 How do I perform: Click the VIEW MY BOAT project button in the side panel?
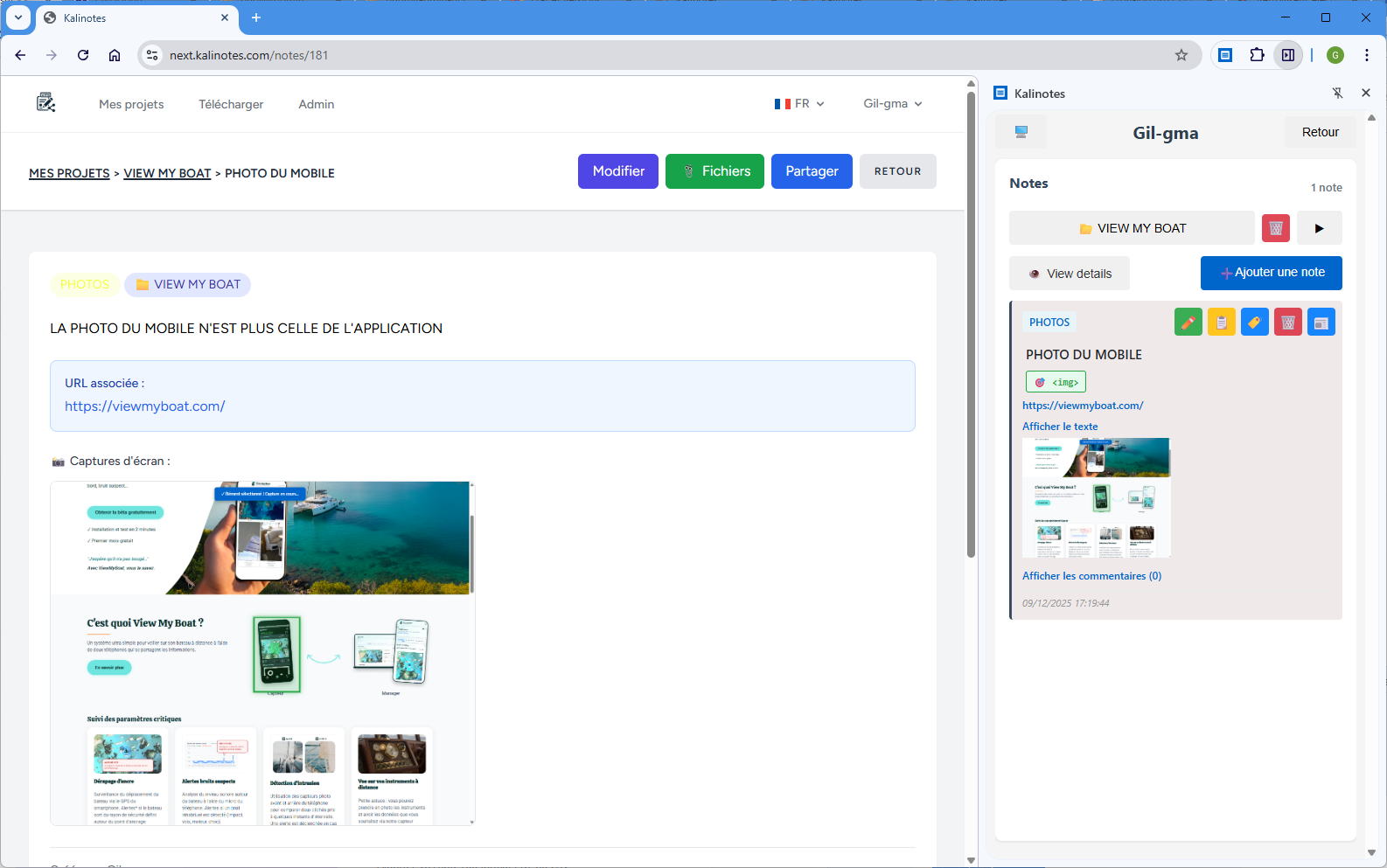coord(1132,228)
